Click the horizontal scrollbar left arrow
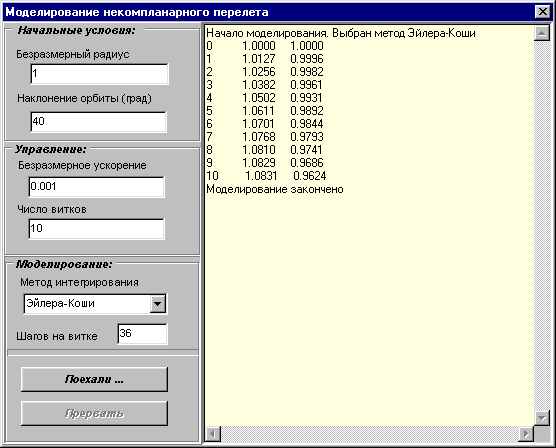This screenshot has width=556, height=448. 213,433
